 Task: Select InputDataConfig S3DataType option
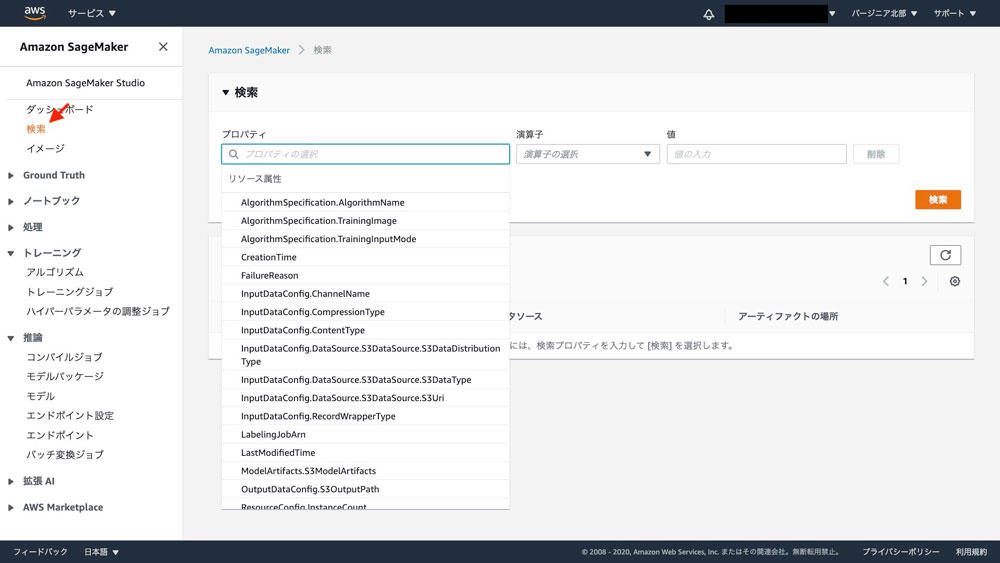(x=365, y=379)
